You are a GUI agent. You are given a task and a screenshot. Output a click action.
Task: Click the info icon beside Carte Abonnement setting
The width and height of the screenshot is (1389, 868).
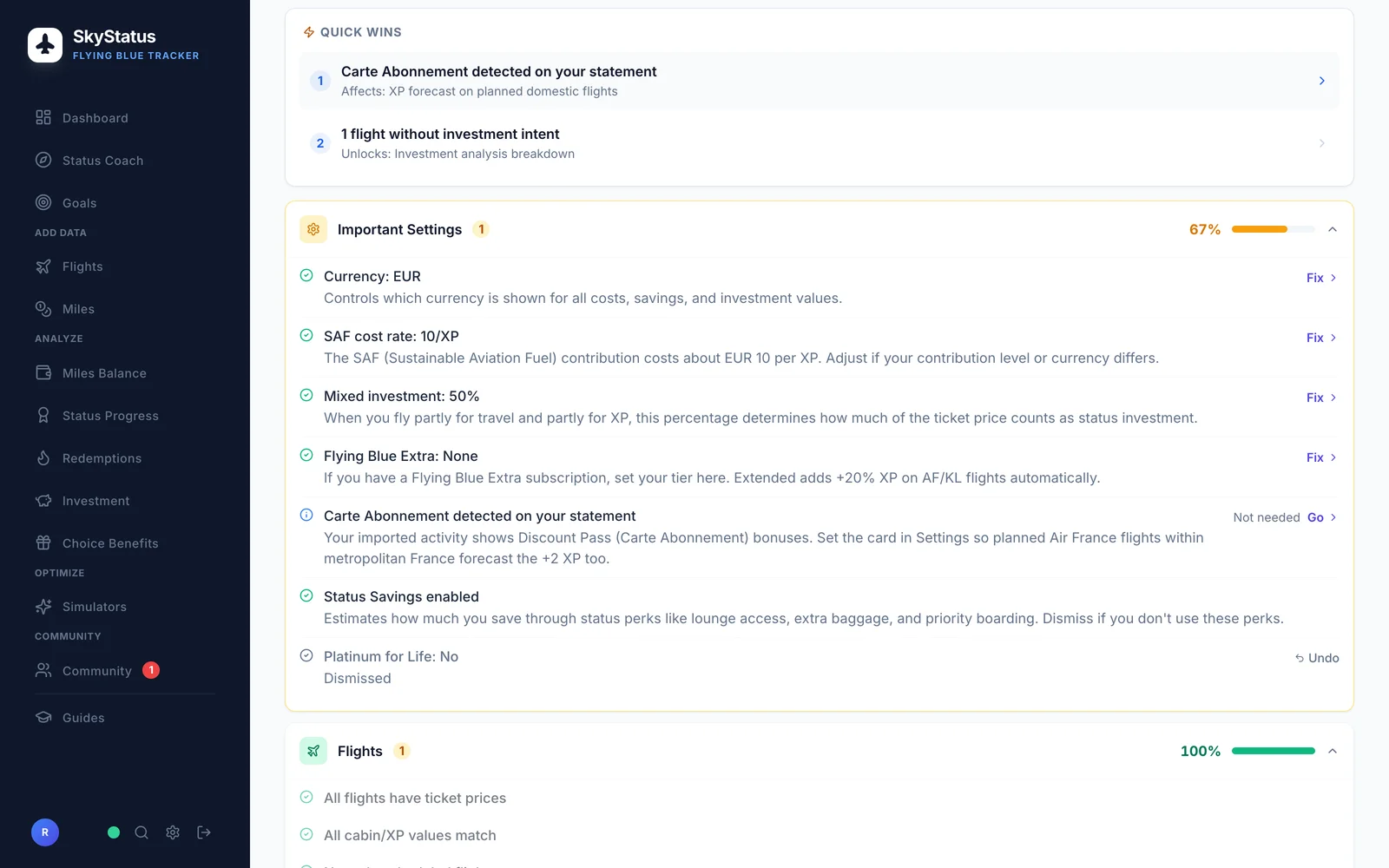coord(306,515)
